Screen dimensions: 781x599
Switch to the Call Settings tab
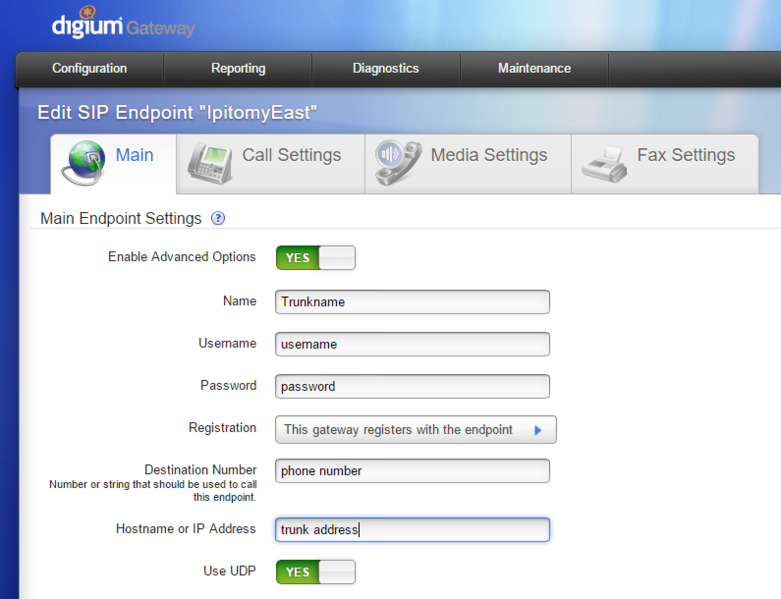(290, 156)
